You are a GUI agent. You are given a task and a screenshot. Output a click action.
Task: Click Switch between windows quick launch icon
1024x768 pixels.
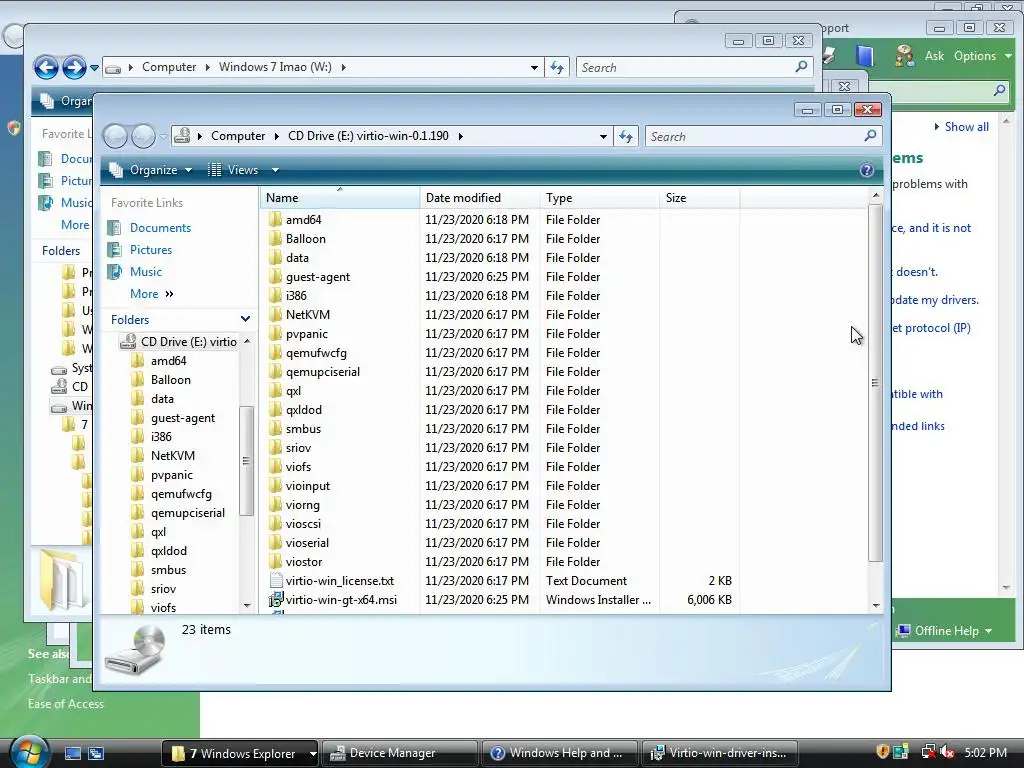(96, 754)
